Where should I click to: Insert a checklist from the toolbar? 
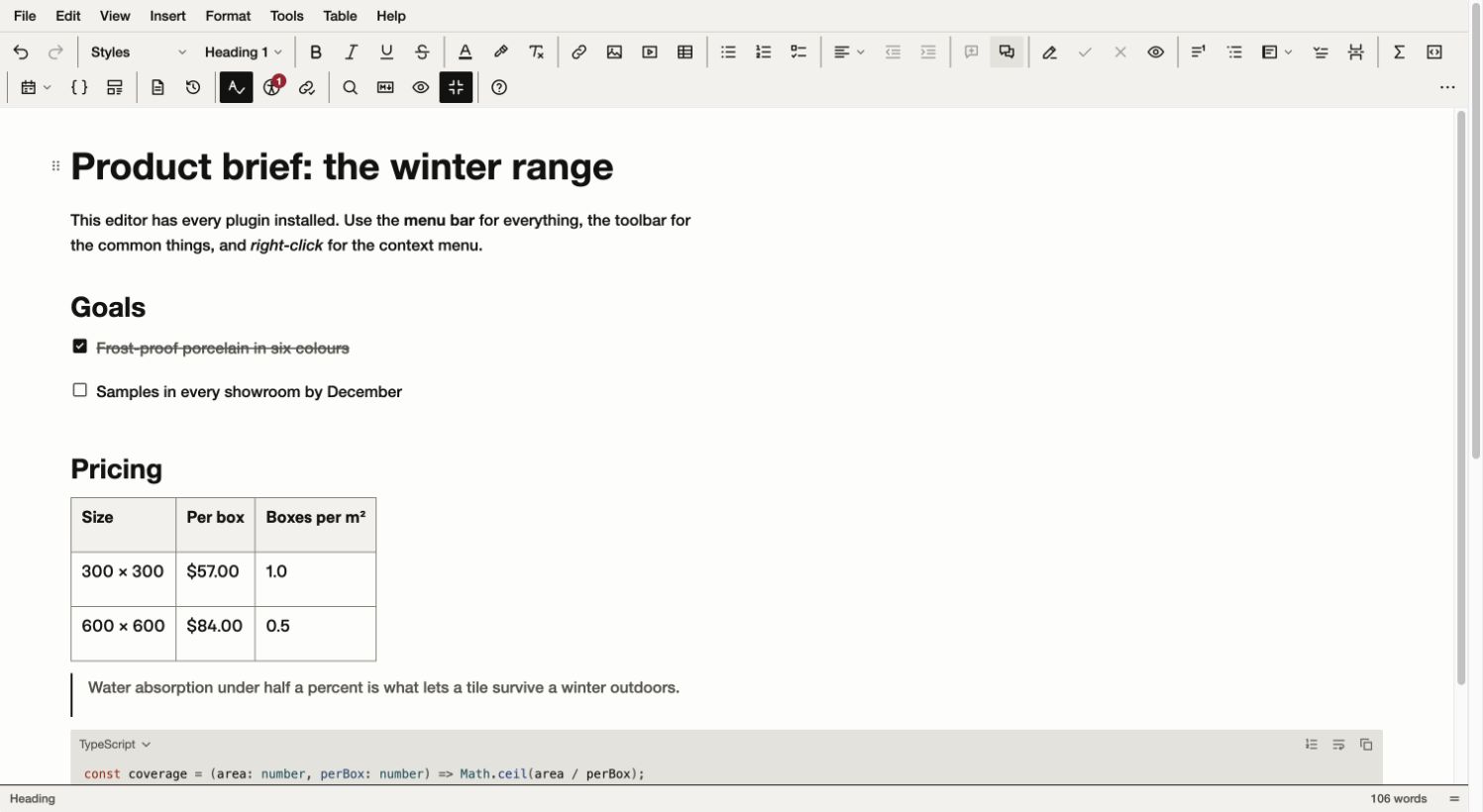click(x=799, y=52)
